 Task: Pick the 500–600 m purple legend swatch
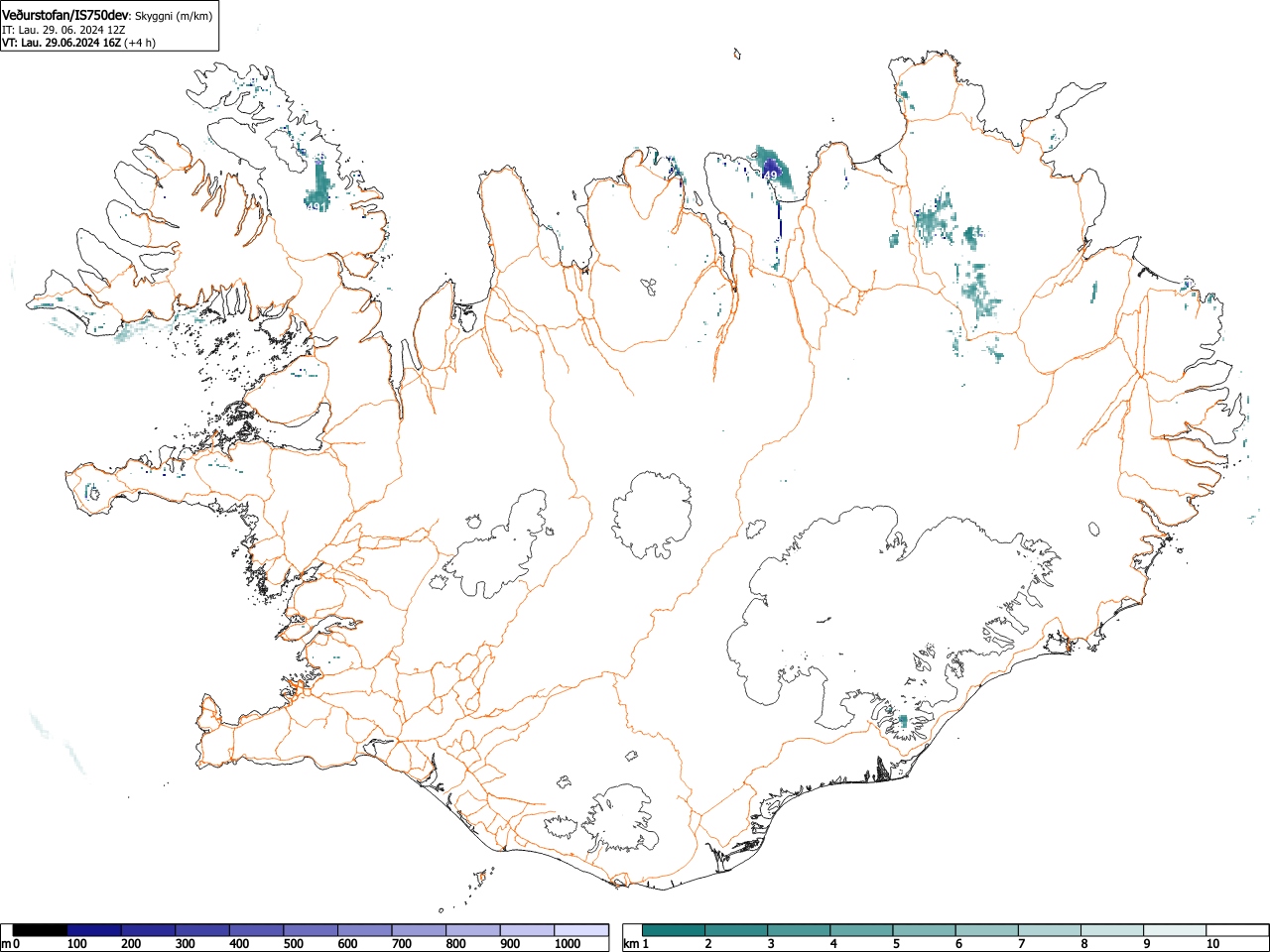coord(311,930)
